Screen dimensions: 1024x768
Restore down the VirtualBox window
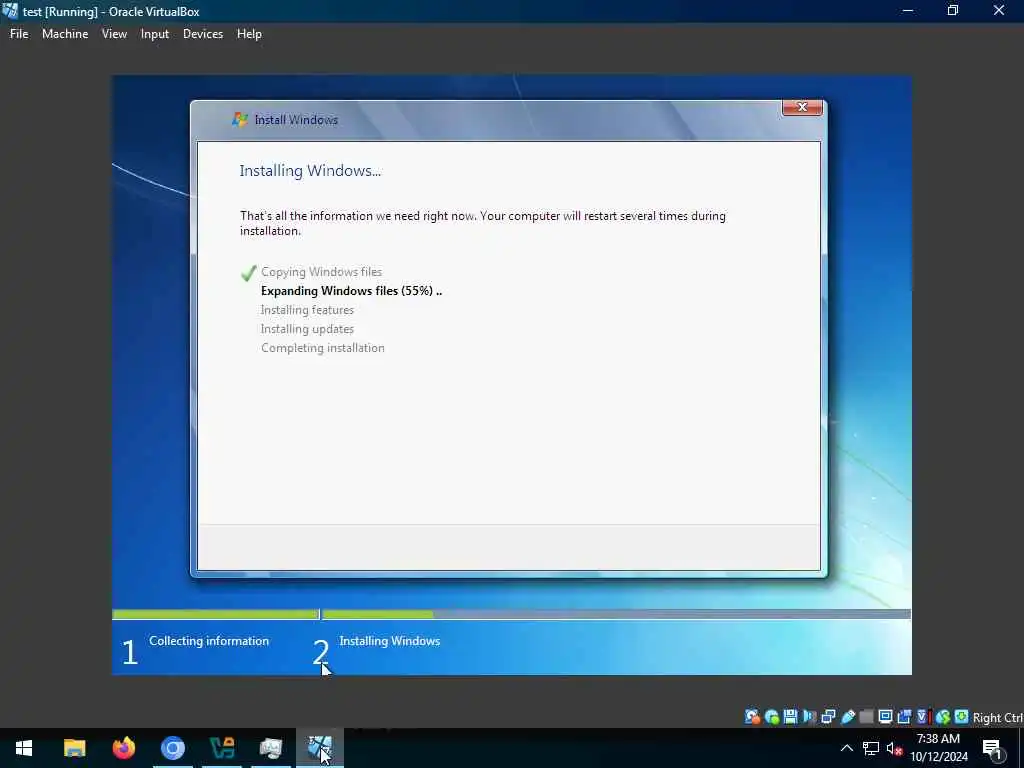pyautogui.click(x=953, y=11)
